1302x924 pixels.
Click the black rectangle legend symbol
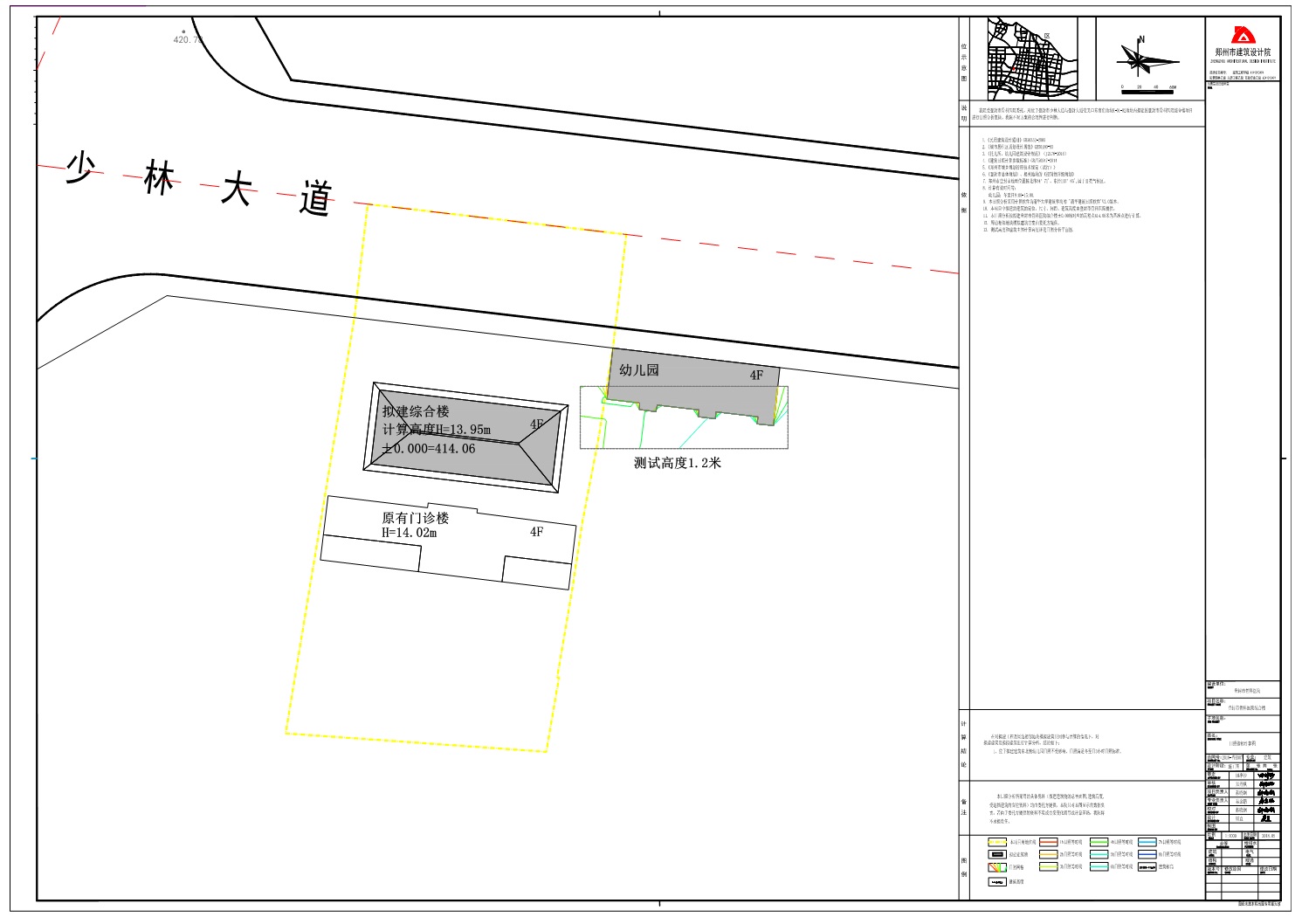click(996, 855)
